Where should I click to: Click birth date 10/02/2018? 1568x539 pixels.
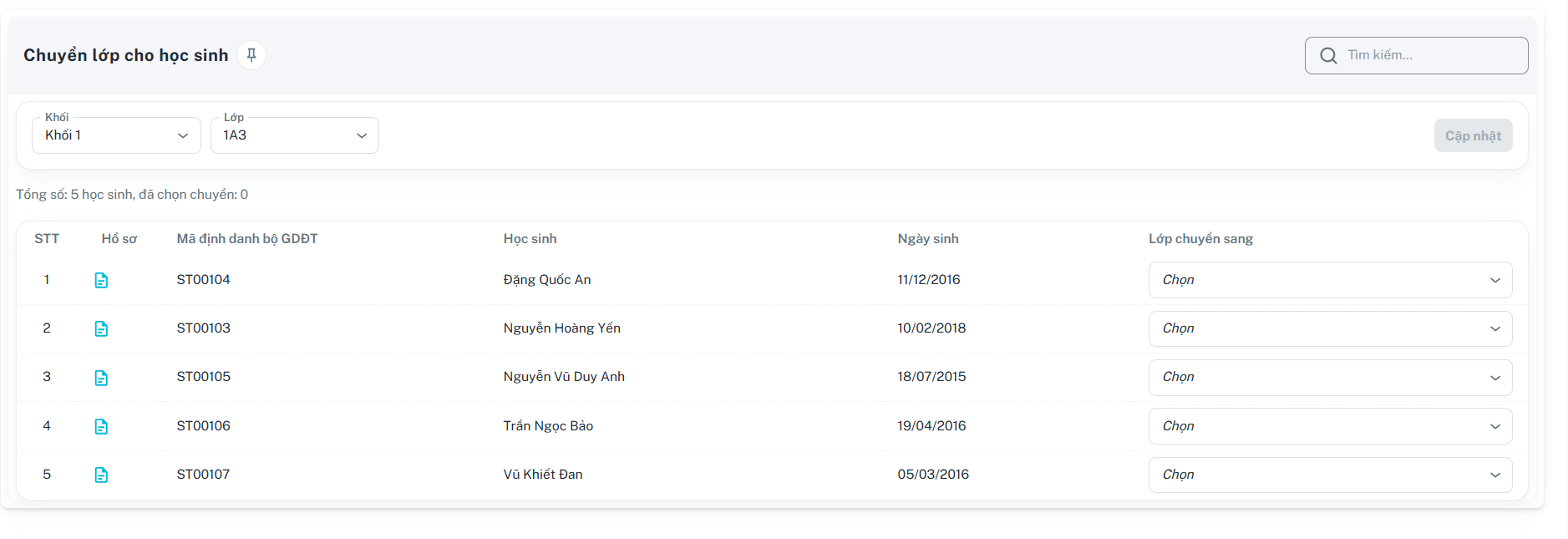coord(931,328)
